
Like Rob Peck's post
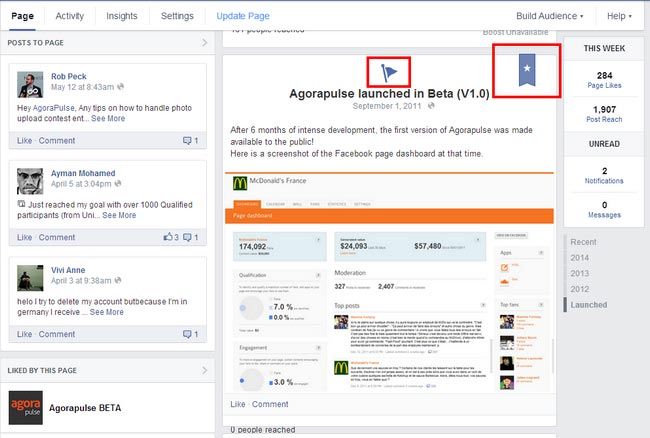tap(24, 140)
